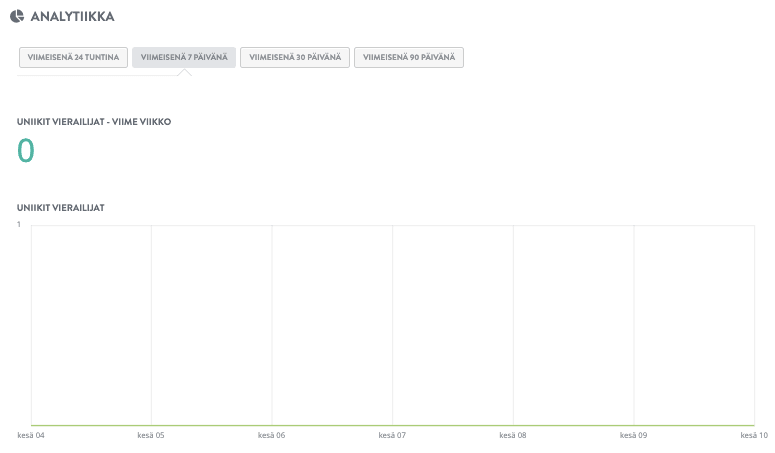Click the kesä 09 axis label
Viewport: 775px width, 453px height.
click(633, 435)
